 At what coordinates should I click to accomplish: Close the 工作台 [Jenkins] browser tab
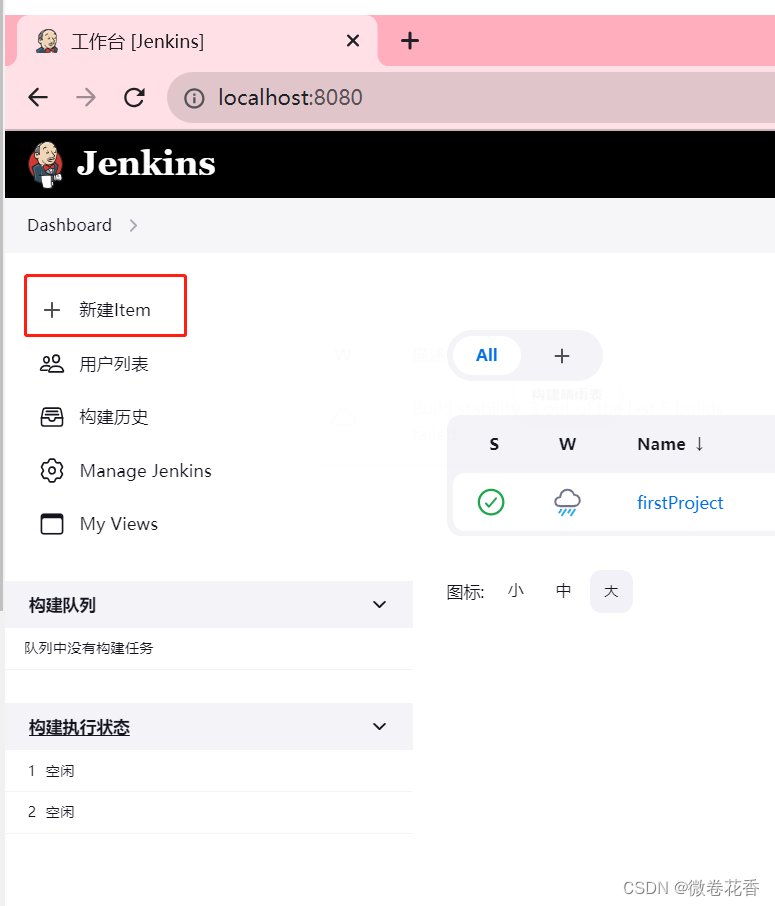[x=353, y=40]
